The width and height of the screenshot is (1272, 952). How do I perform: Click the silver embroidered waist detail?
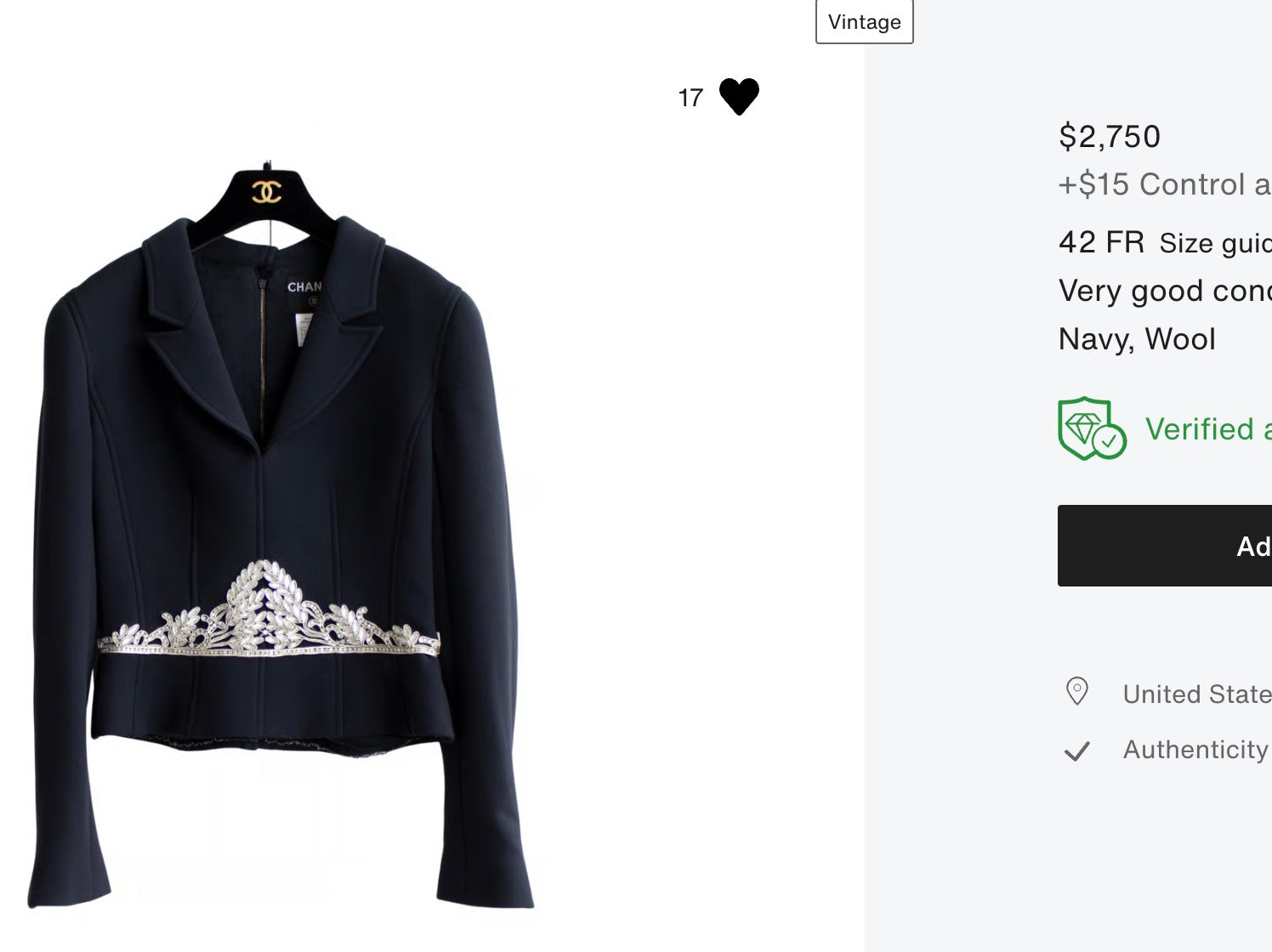tap(268, 616)
